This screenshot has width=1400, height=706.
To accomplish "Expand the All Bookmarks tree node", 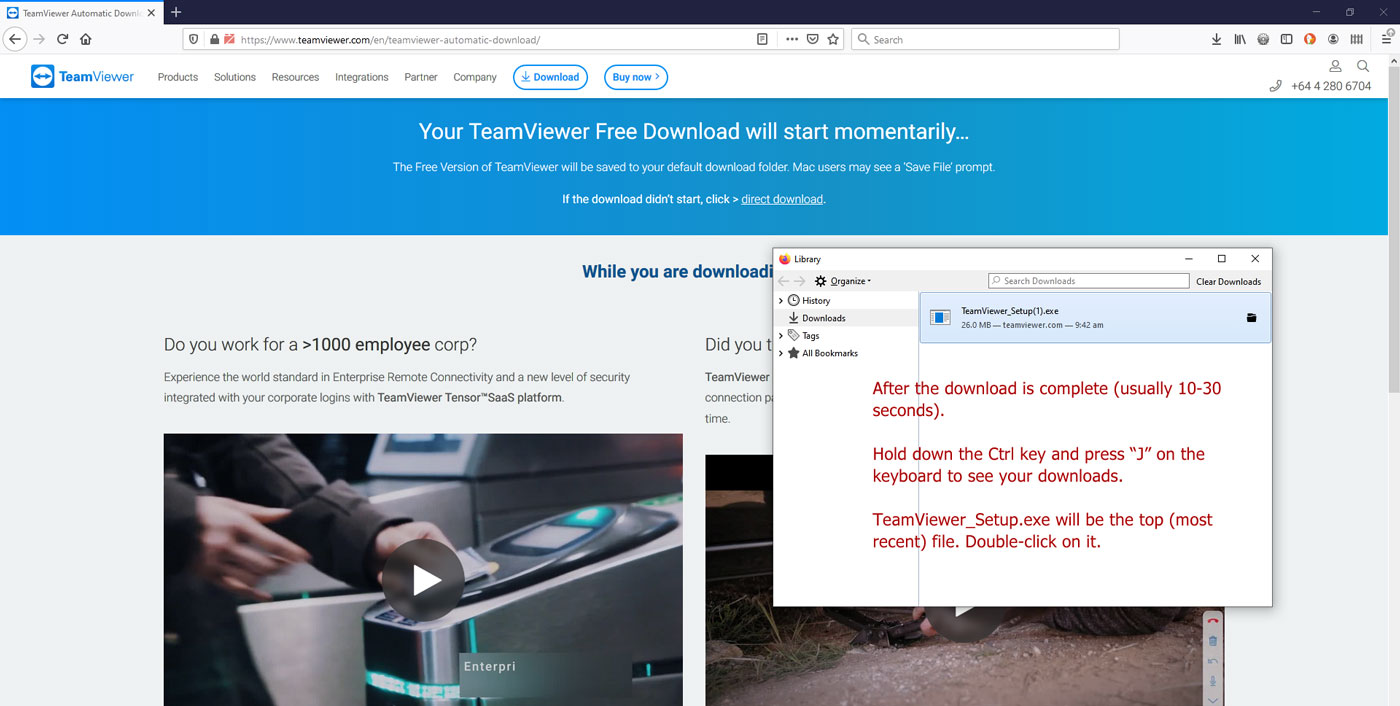I will (781, 353).
